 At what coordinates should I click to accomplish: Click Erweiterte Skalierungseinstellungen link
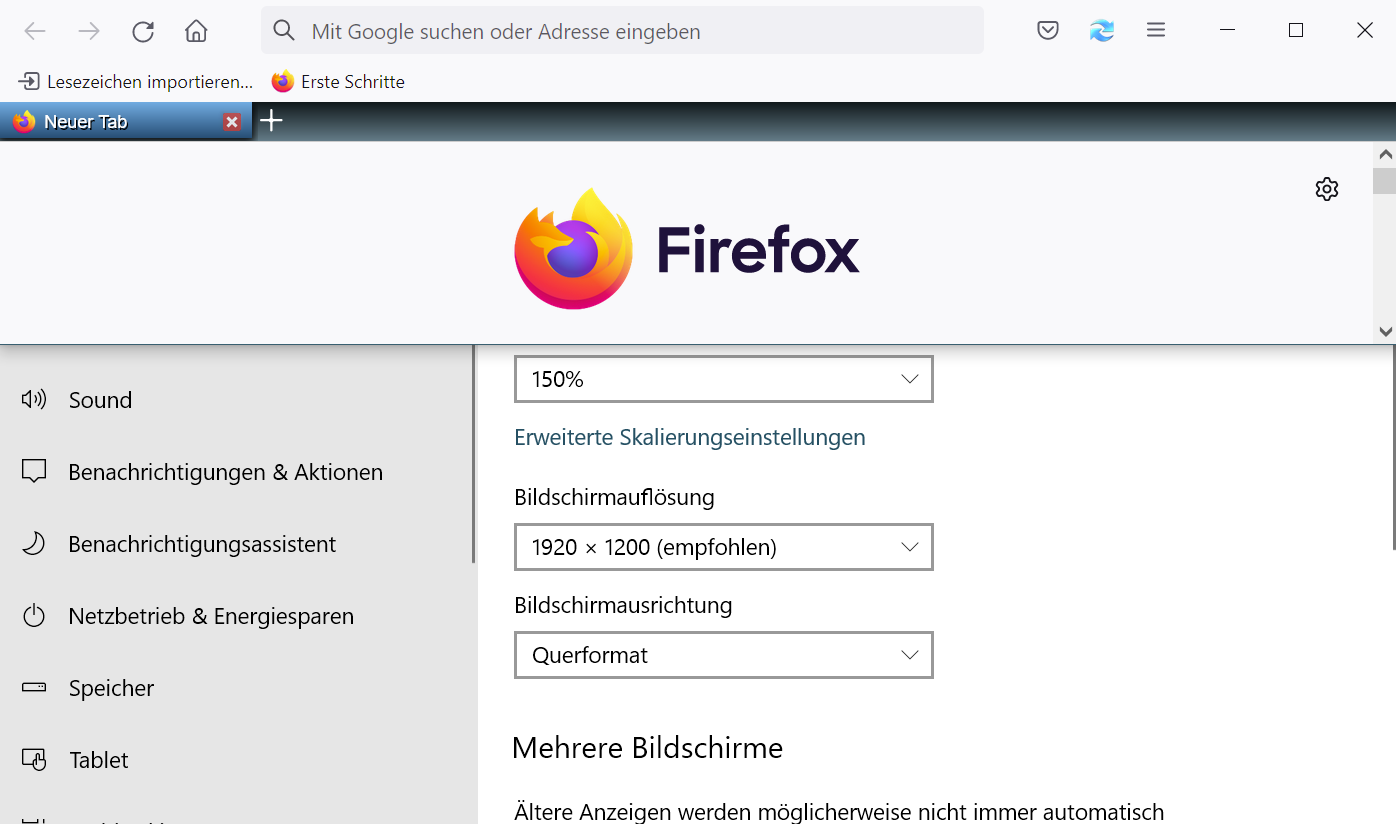[x=689, y=437]
